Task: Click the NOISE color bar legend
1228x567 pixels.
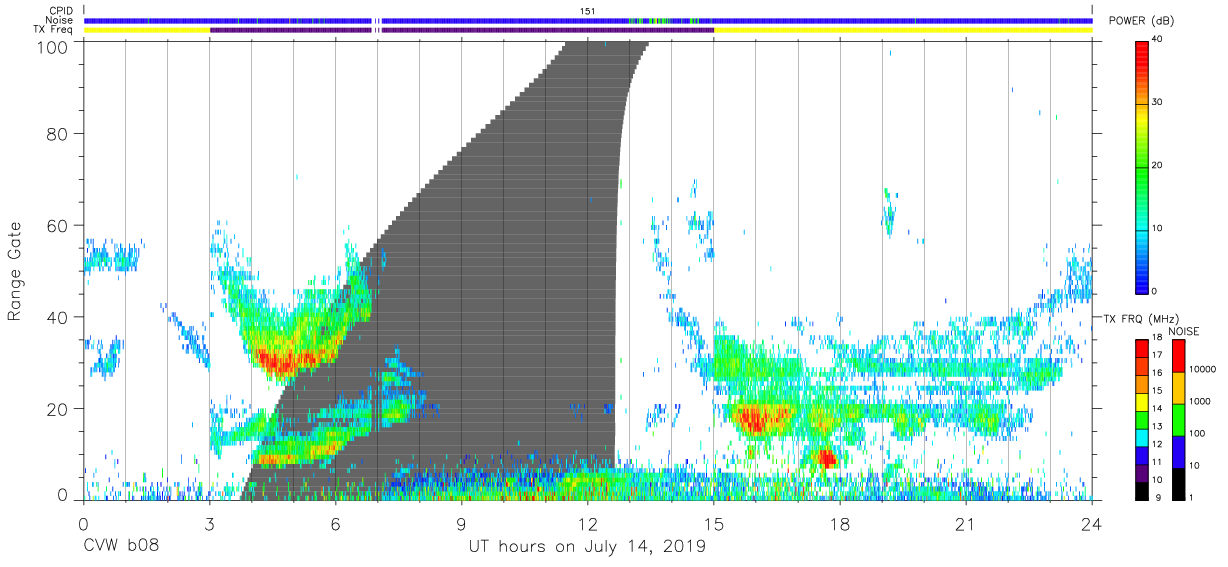Action: click(x=1177, y=420)
